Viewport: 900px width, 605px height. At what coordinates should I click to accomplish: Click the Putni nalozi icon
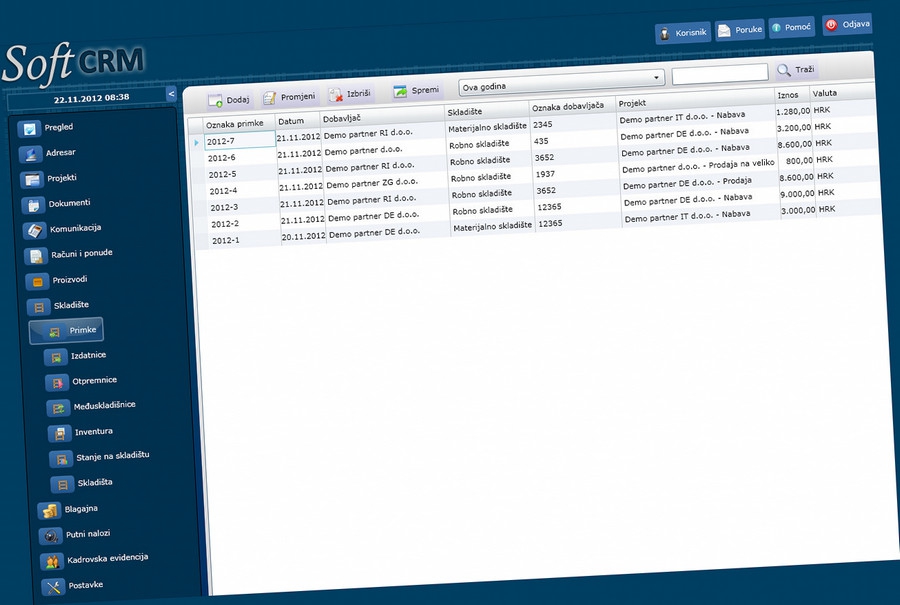[51, 536]
